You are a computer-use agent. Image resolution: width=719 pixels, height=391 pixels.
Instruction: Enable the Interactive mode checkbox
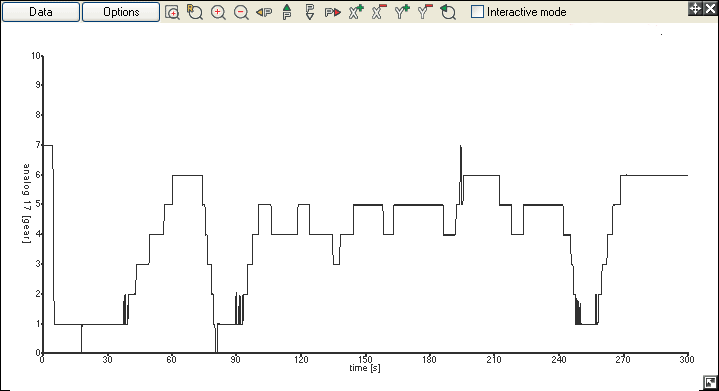tap(477, 12)
